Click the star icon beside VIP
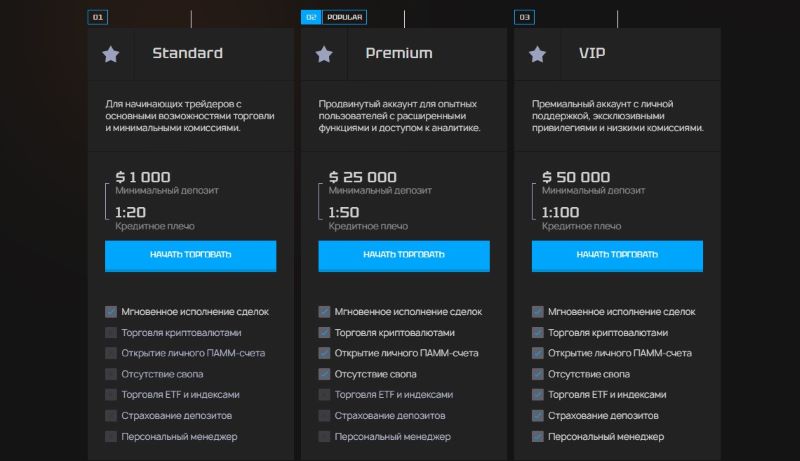Viewport: 800px width, 461px height. [x=537, y=54]
